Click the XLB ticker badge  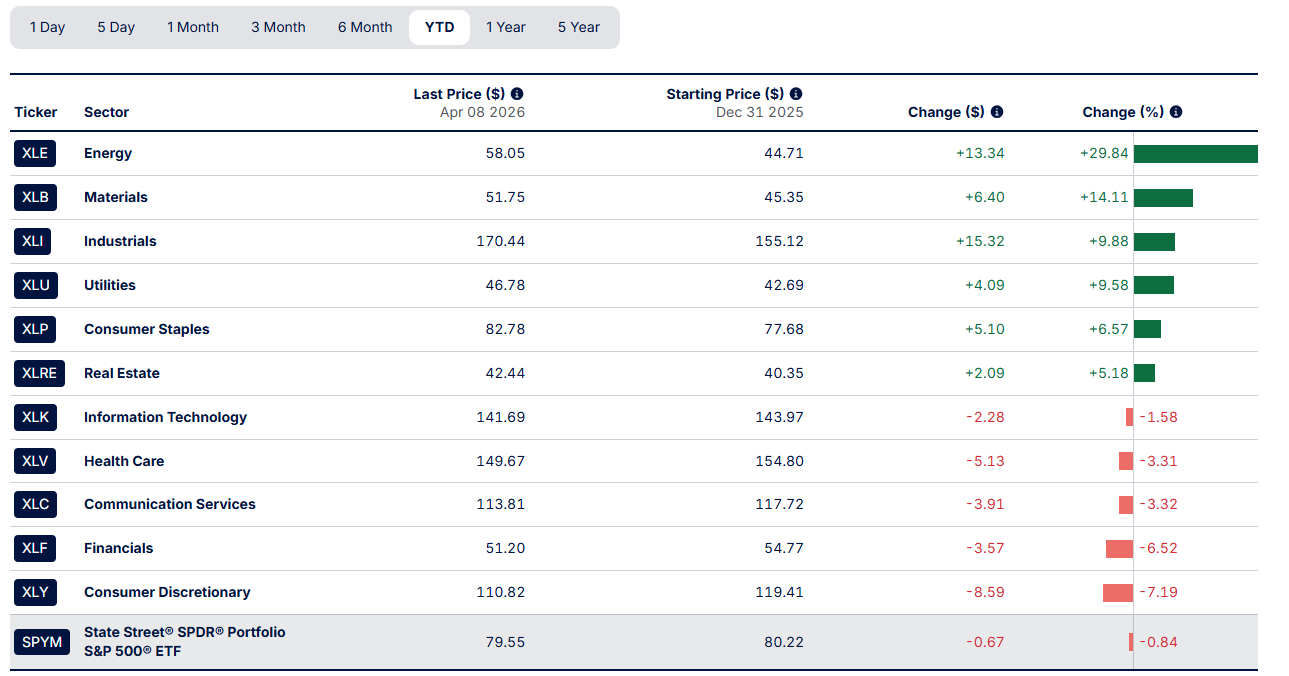[35, 197]
